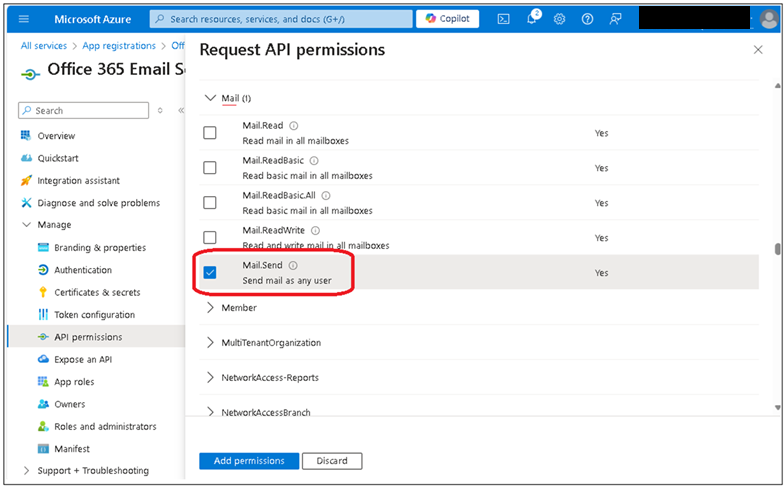Select Authentication in the Manage menu
The height and width of the screenshot is (487, 784).
(x=83, y=270)
